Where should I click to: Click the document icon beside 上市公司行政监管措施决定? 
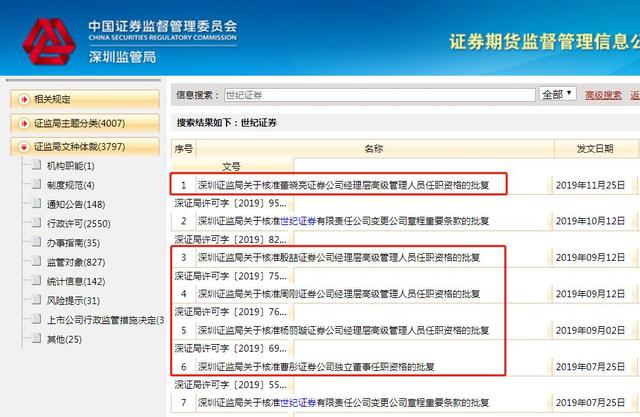click(36, 319)
